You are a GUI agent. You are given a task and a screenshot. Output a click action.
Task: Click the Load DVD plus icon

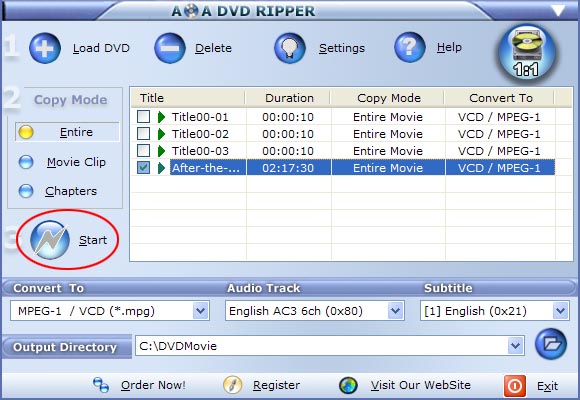[x=45, y=48]
